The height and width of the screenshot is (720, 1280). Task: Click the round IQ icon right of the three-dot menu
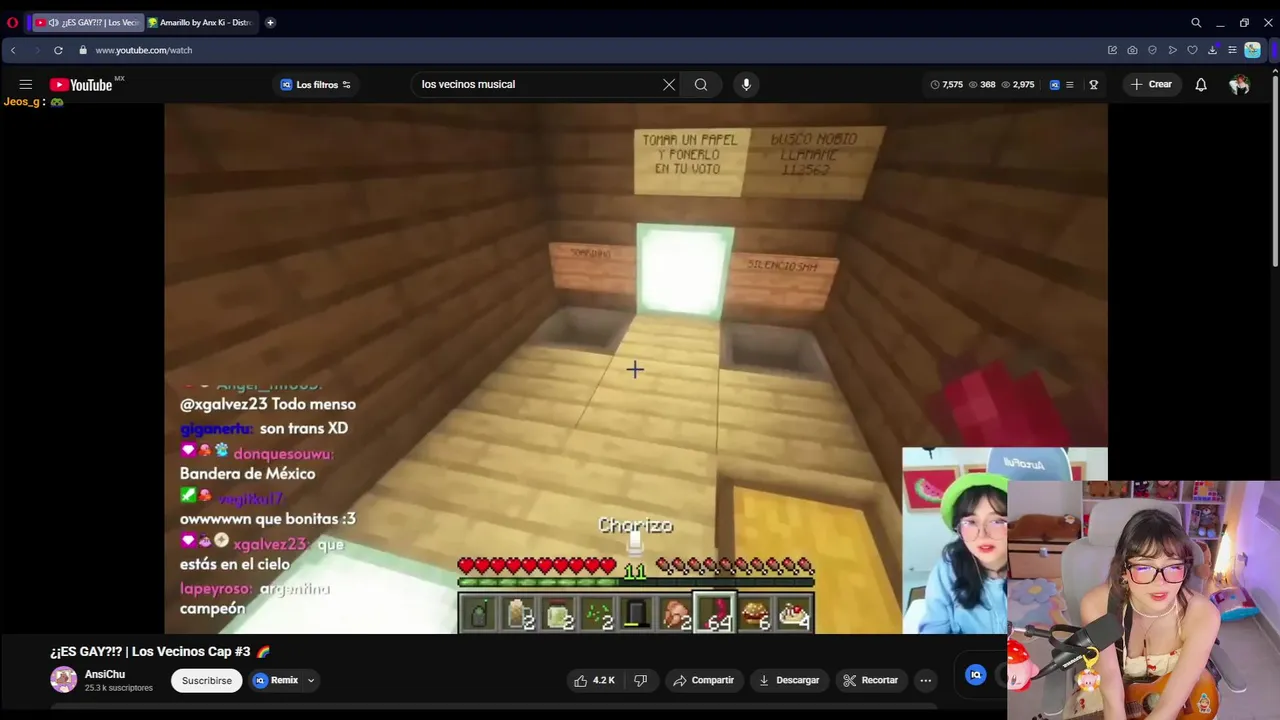coord(976,675)
